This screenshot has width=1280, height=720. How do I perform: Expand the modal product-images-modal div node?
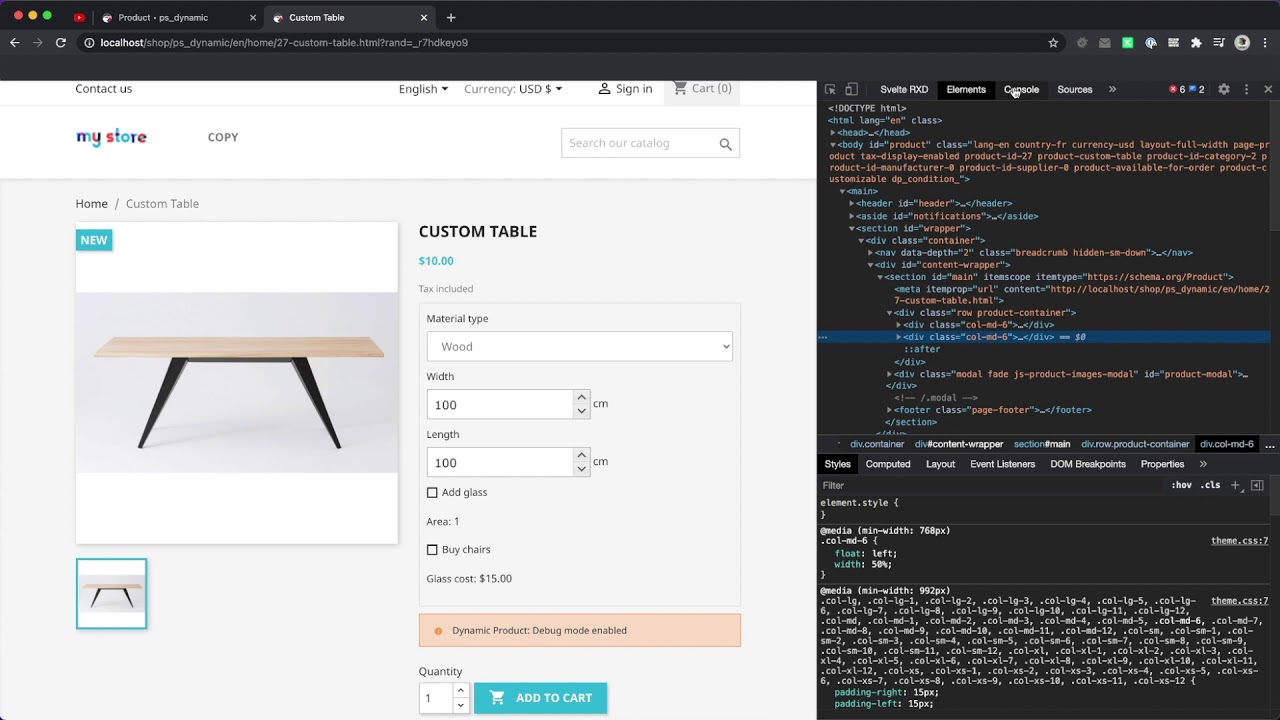tap(889, 374)
